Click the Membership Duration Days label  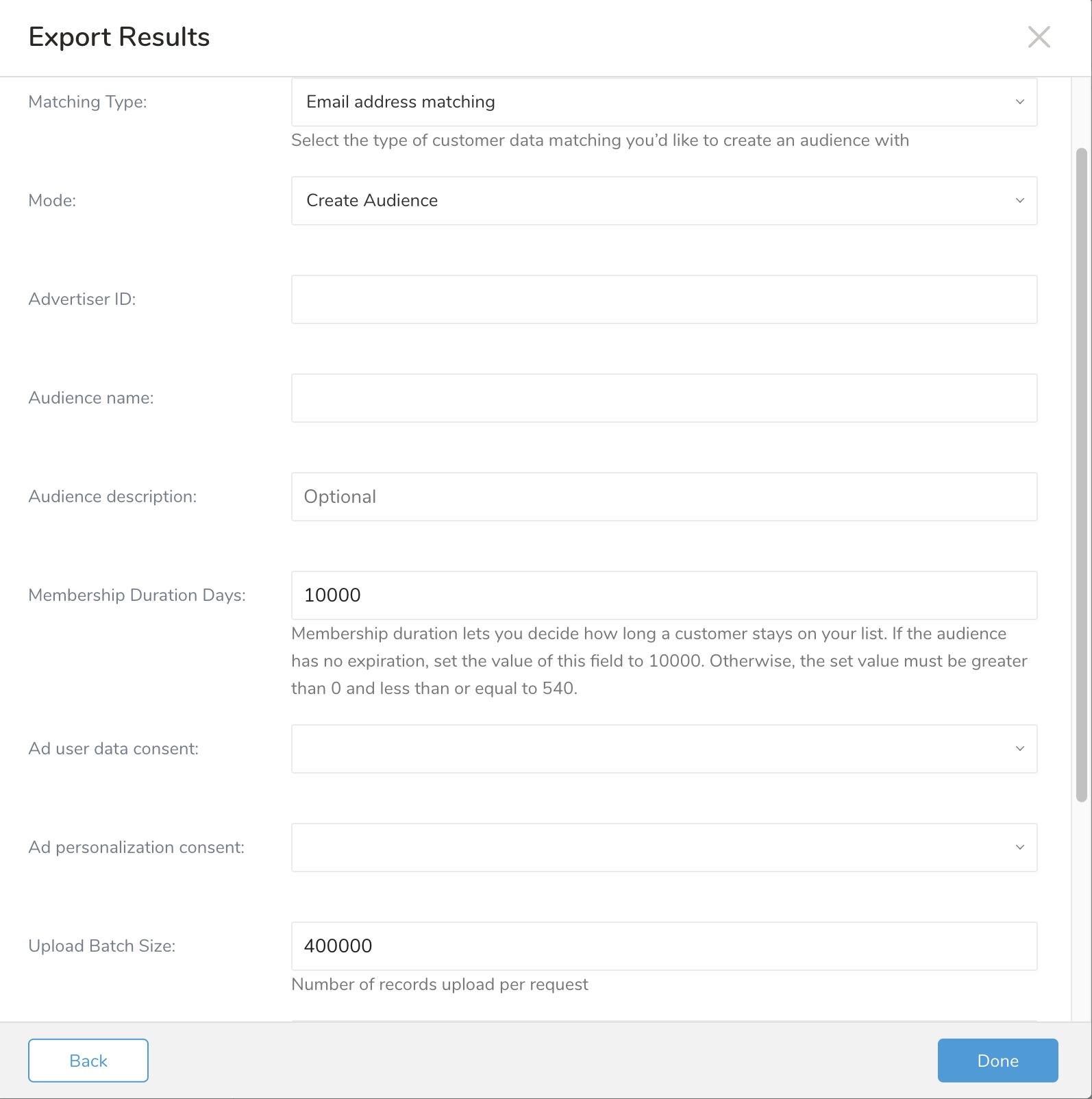(x=137, y=595)
